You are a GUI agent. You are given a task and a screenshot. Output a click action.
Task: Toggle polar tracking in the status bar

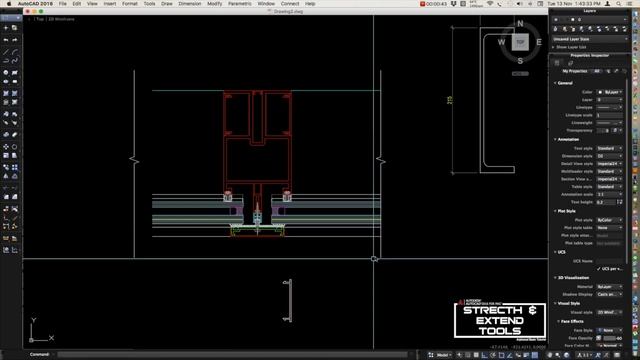pos(493,355)
